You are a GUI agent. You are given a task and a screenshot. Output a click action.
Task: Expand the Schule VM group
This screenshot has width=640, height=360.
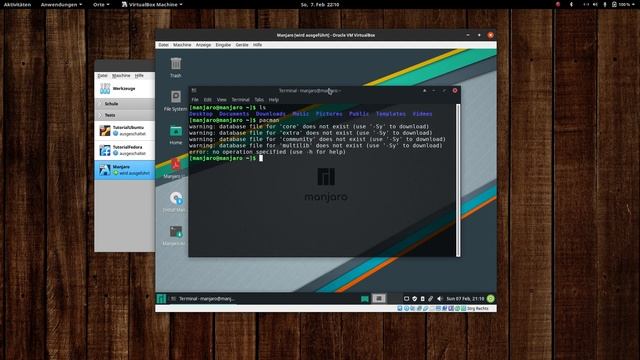point(100,104)
